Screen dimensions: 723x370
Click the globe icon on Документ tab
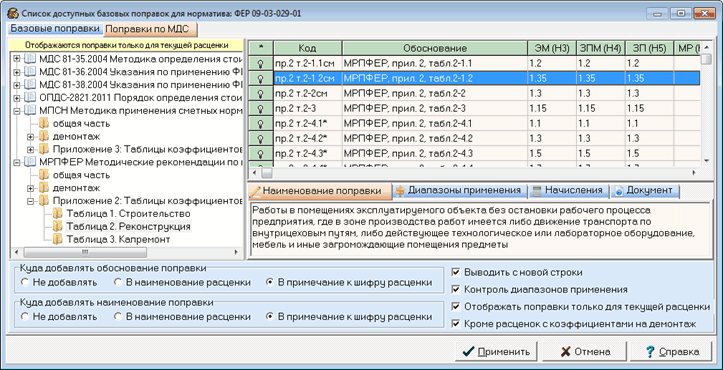point(619,191)
